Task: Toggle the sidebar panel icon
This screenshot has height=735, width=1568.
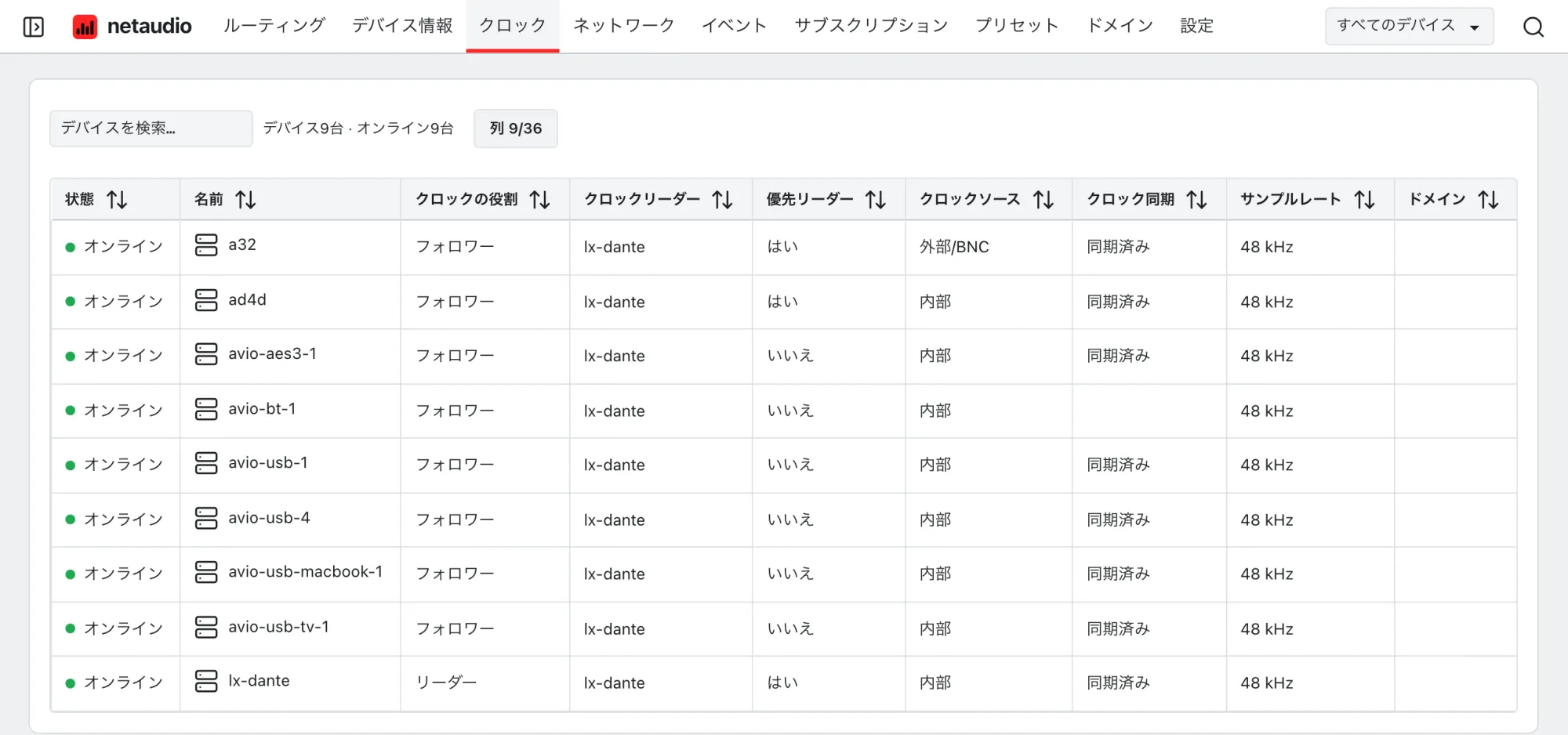Action: (x=33, y=27)
